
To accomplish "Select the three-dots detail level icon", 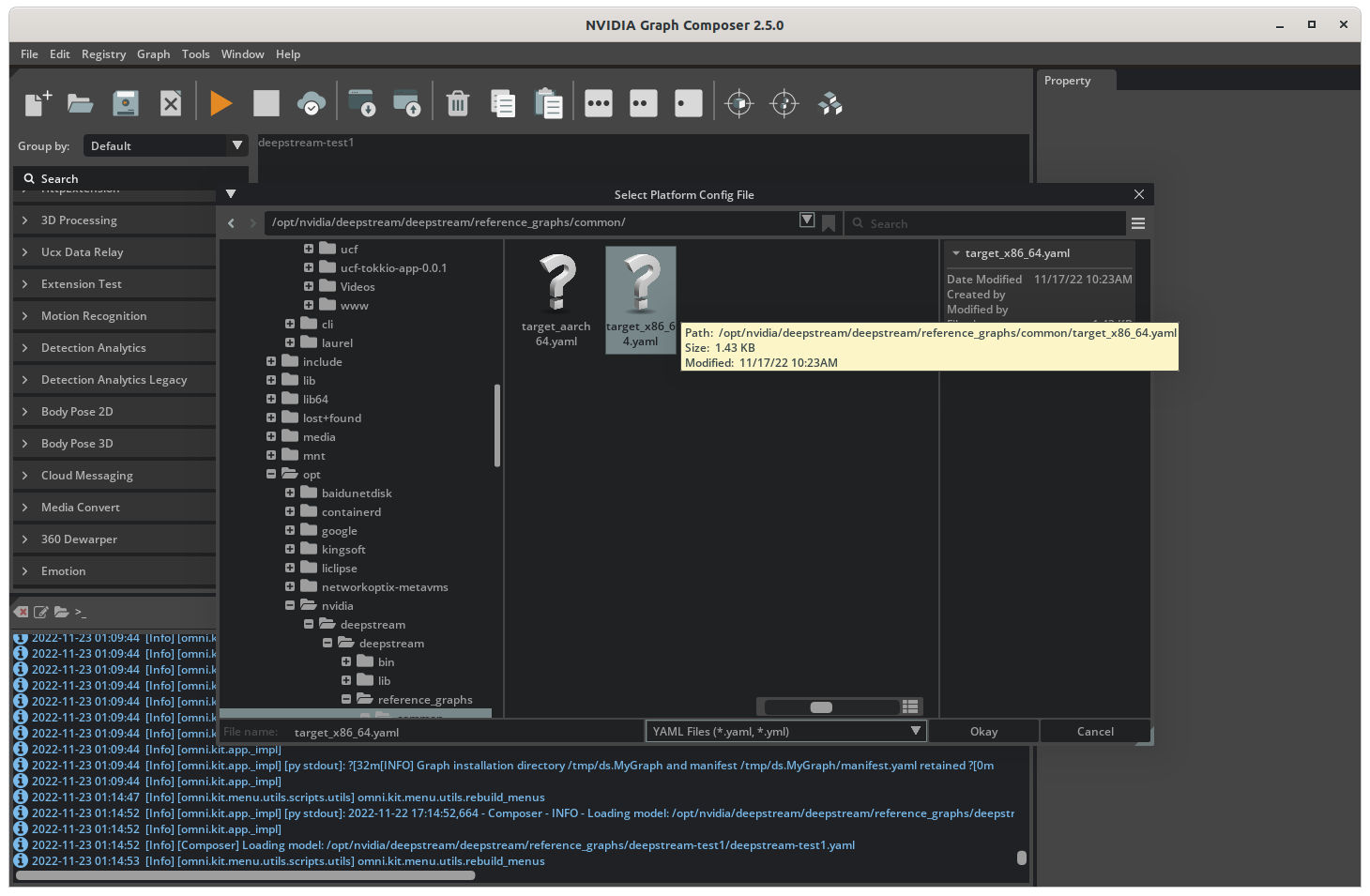I will click(x=599, y=103).
